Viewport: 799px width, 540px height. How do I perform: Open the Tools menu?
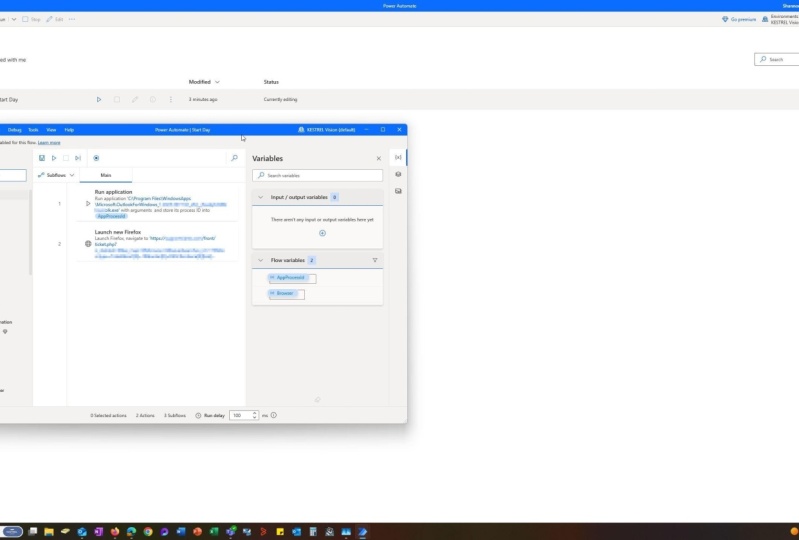[x=33, y=130]
